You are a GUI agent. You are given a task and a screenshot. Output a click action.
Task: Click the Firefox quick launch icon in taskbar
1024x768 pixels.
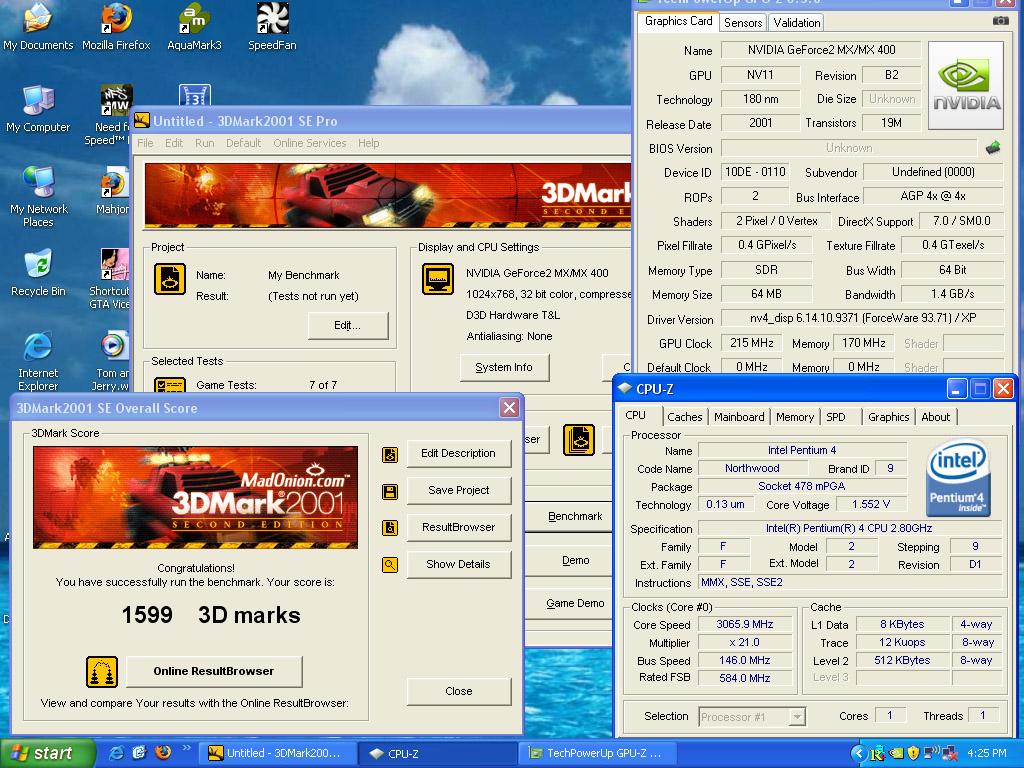(x=163, y=752)
